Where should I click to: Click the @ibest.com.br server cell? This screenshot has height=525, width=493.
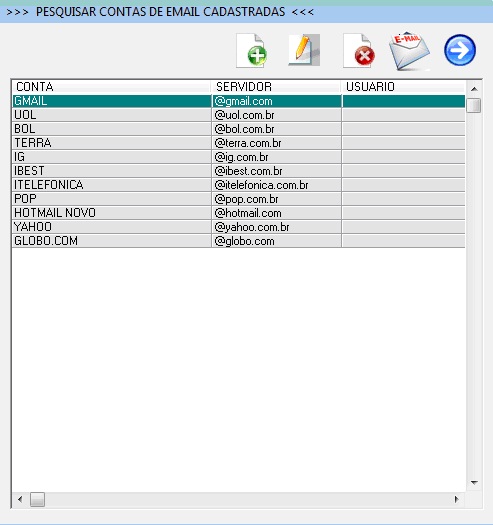point(277,171)
